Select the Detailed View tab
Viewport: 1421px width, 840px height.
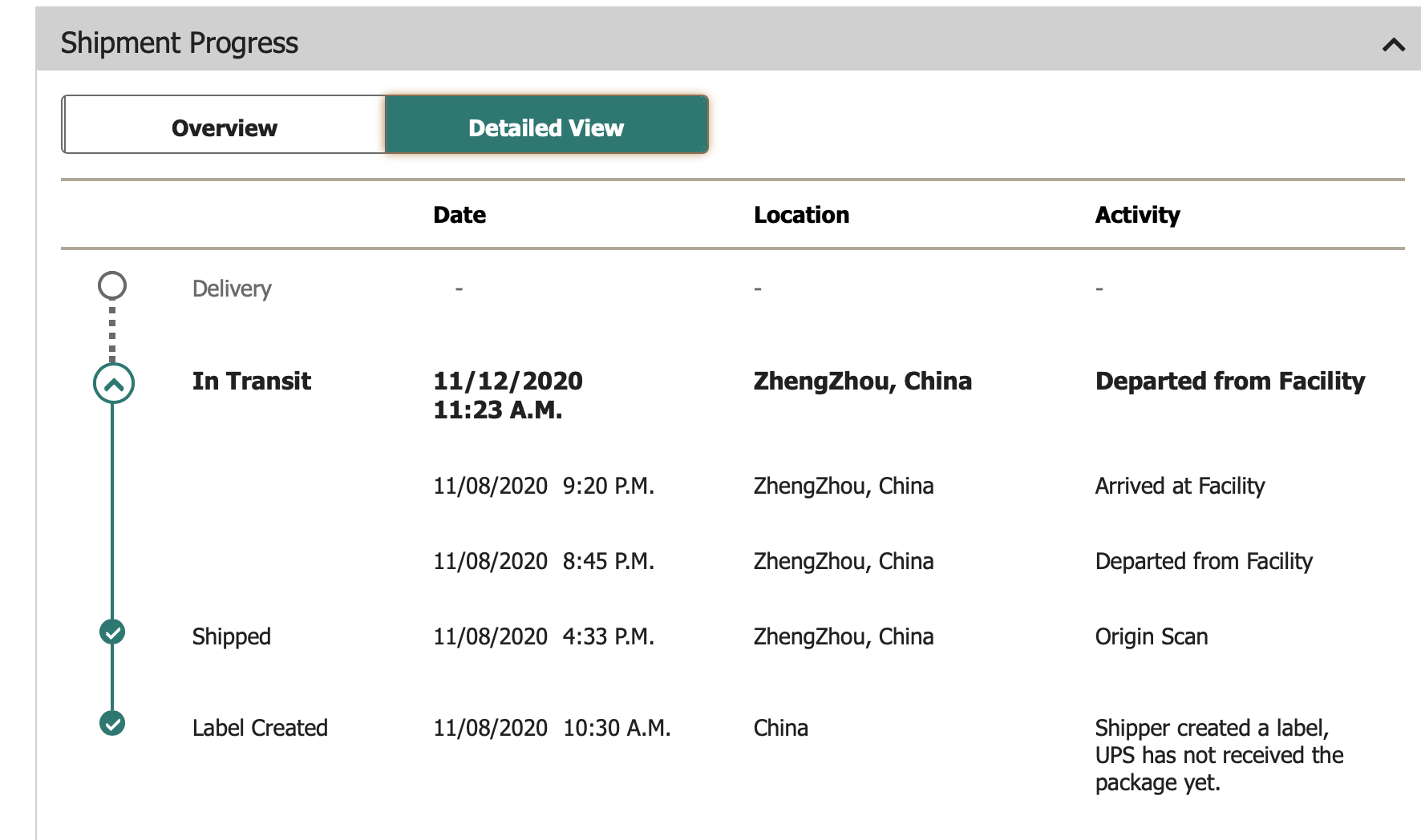546,127
